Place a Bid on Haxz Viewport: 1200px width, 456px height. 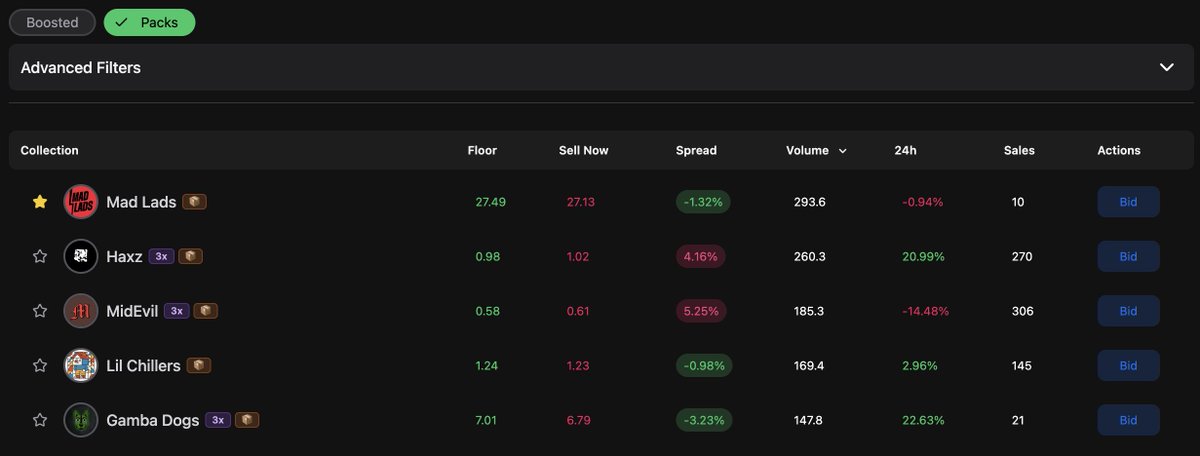tap(1128, 257)
